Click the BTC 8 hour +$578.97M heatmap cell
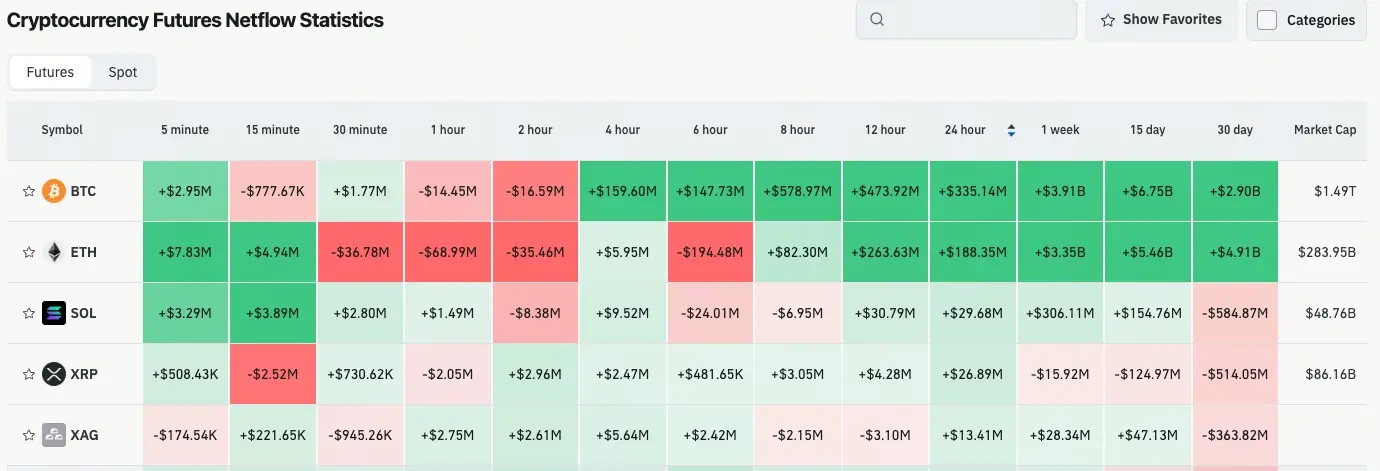 point(797,191)
